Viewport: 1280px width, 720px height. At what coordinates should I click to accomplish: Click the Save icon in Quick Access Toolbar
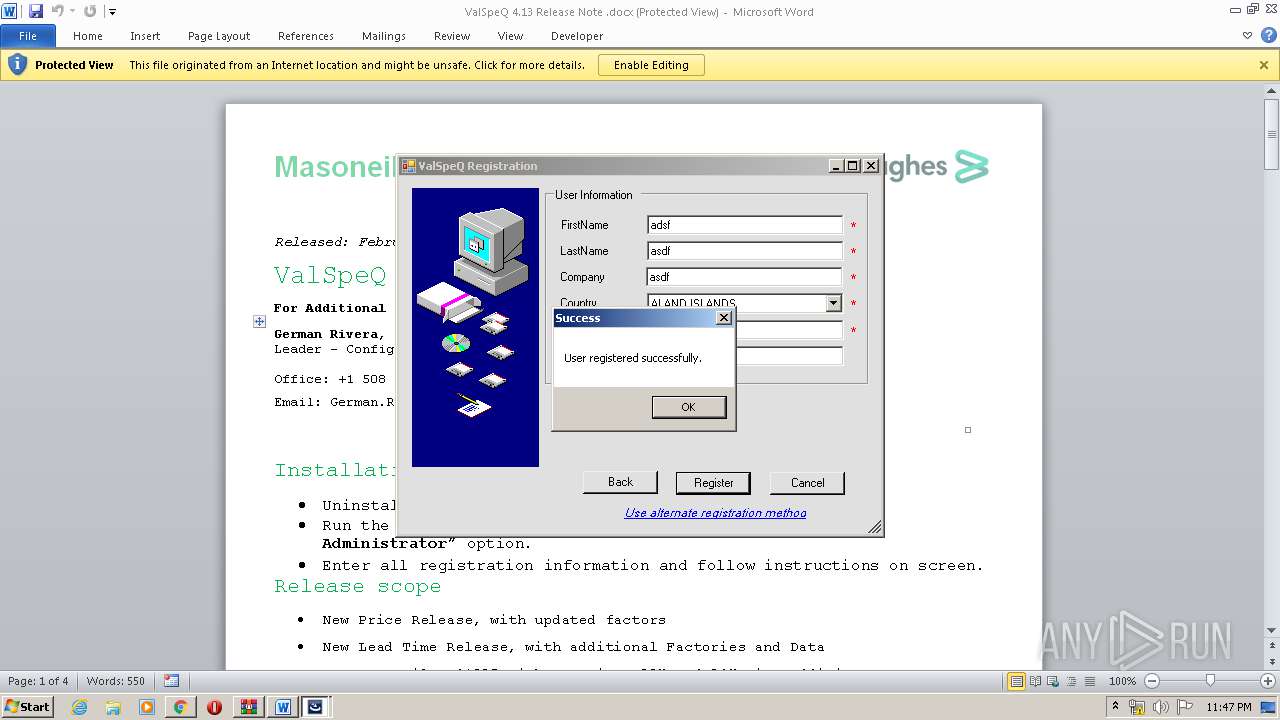tap(36, 11)
